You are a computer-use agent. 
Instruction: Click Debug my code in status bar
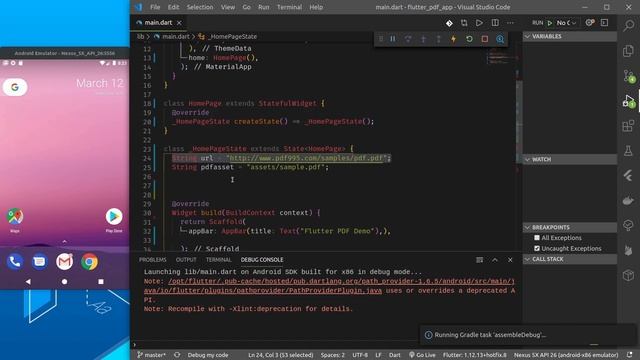click(208, 355)
